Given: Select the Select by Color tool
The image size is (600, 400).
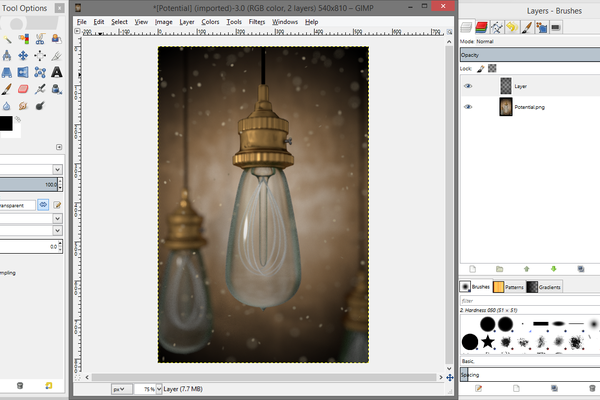Looking at the screenshot, I should [x=23, y=39].
